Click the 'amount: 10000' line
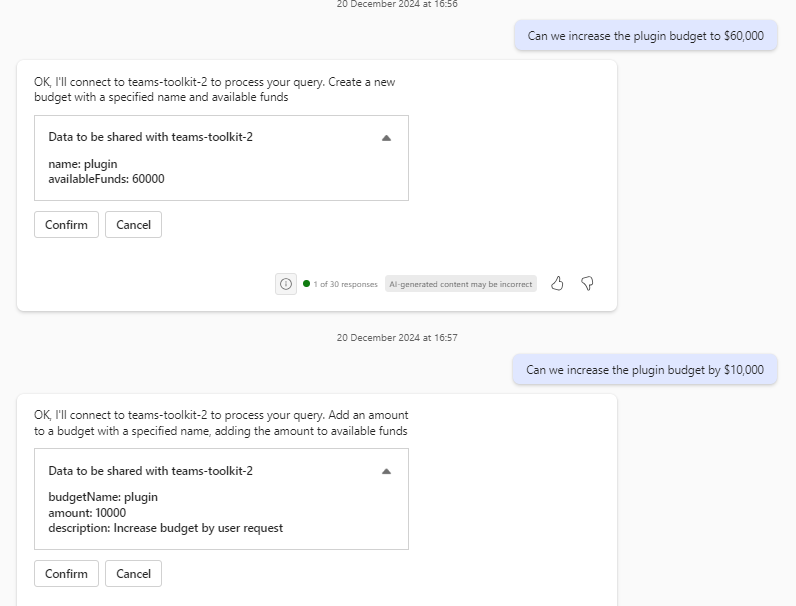796x606 pixels. (x=87, y=513)
